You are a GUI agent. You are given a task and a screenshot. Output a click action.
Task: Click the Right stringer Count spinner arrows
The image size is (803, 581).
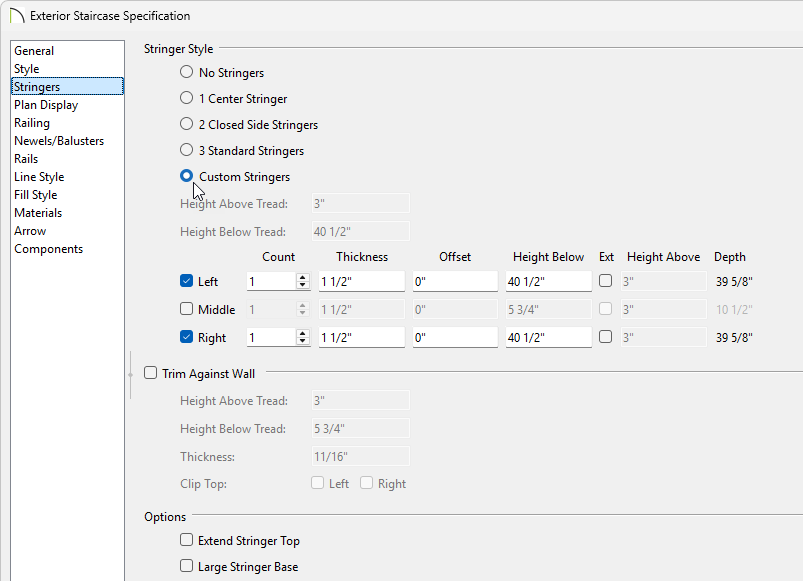click(302, 338)
